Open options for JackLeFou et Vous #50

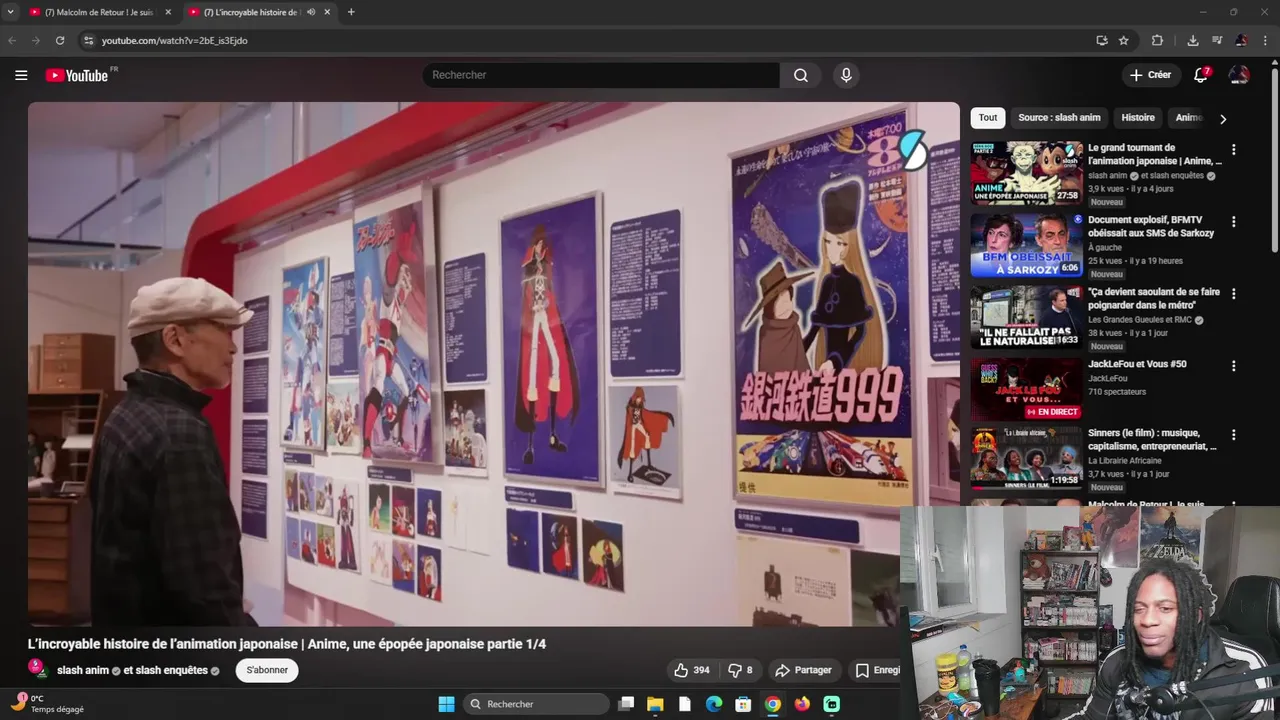tap(1233, 366)
